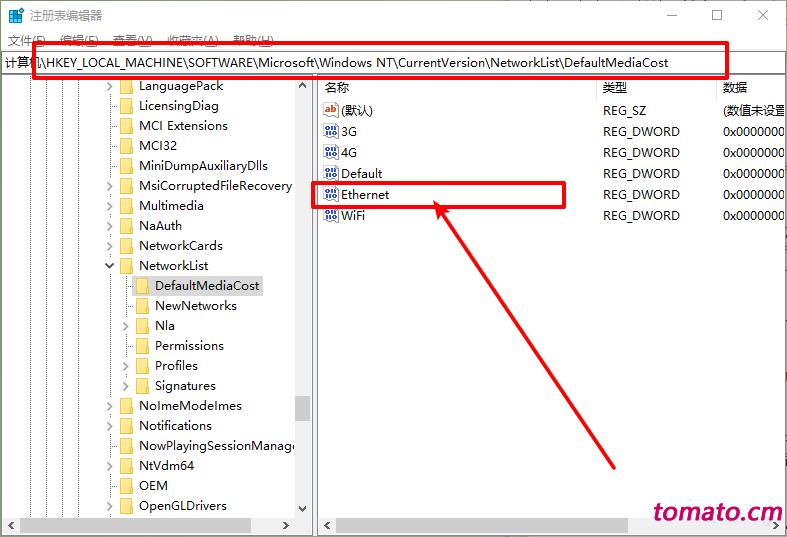Expand the Signatures subkey
787x537 pixels.
[x=125, y=386]
